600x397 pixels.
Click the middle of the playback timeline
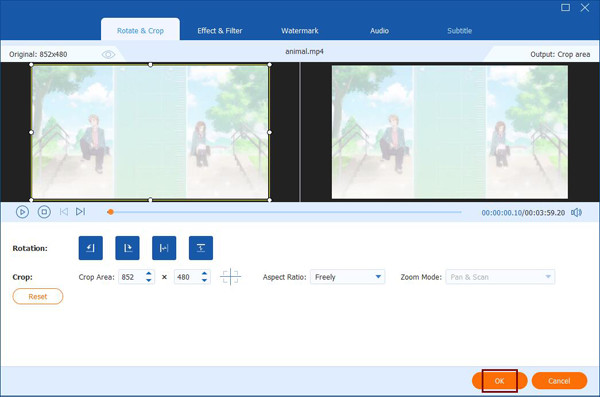pos(285,212)
